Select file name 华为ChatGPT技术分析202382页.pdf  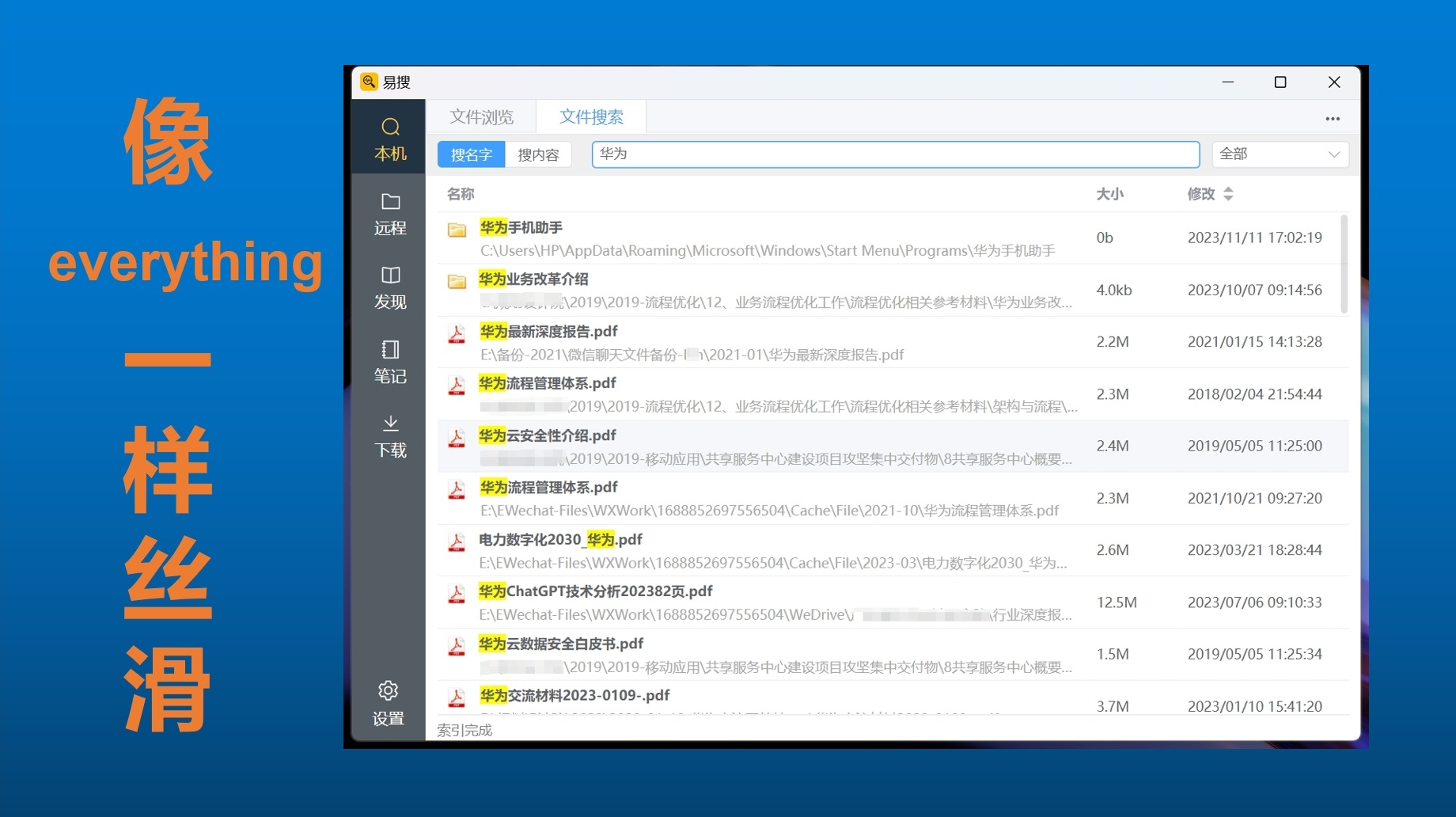tap(595, 591)
